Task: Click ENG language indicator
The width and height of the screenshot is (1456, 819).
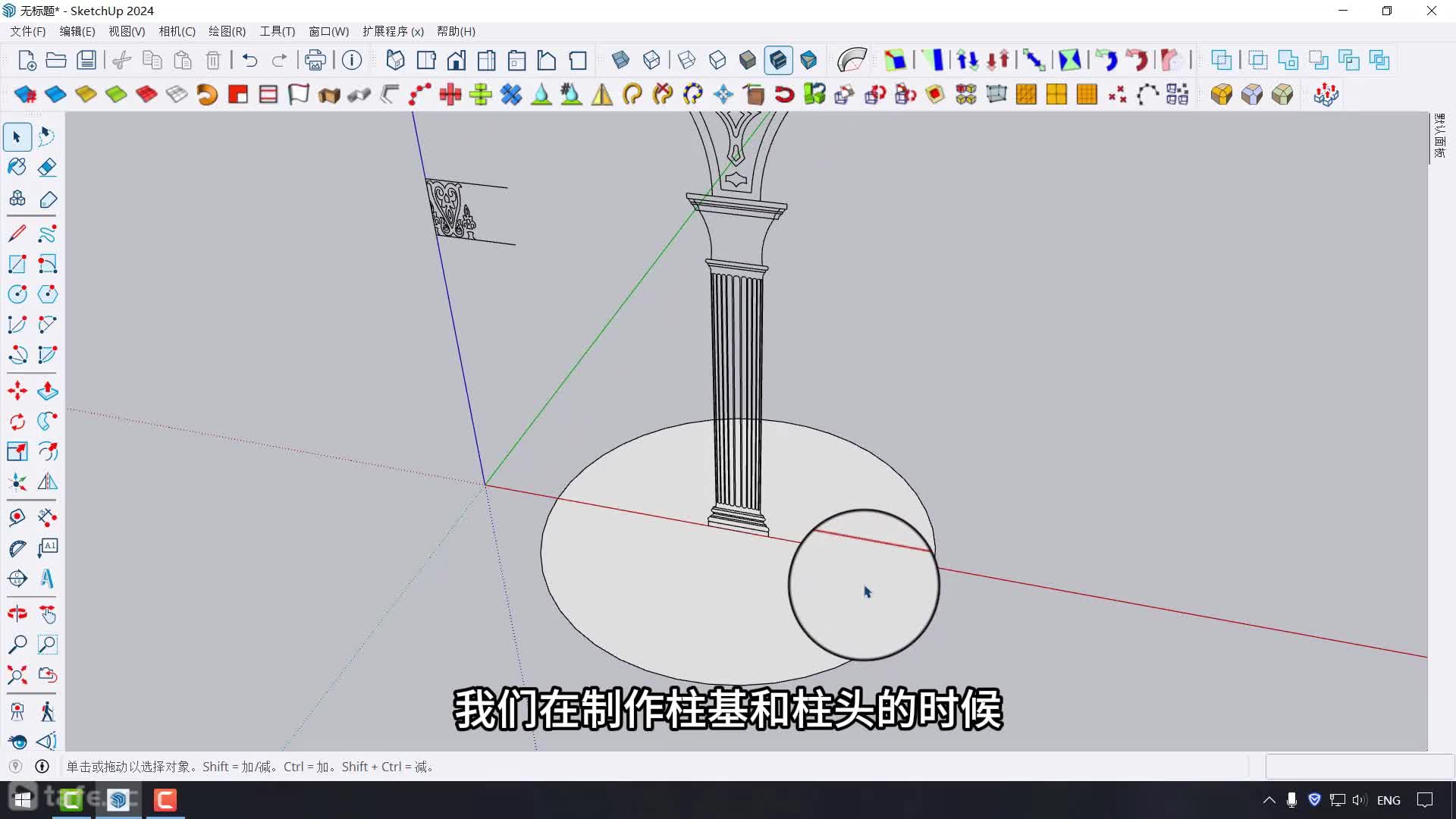Action: pos(1389,800)
